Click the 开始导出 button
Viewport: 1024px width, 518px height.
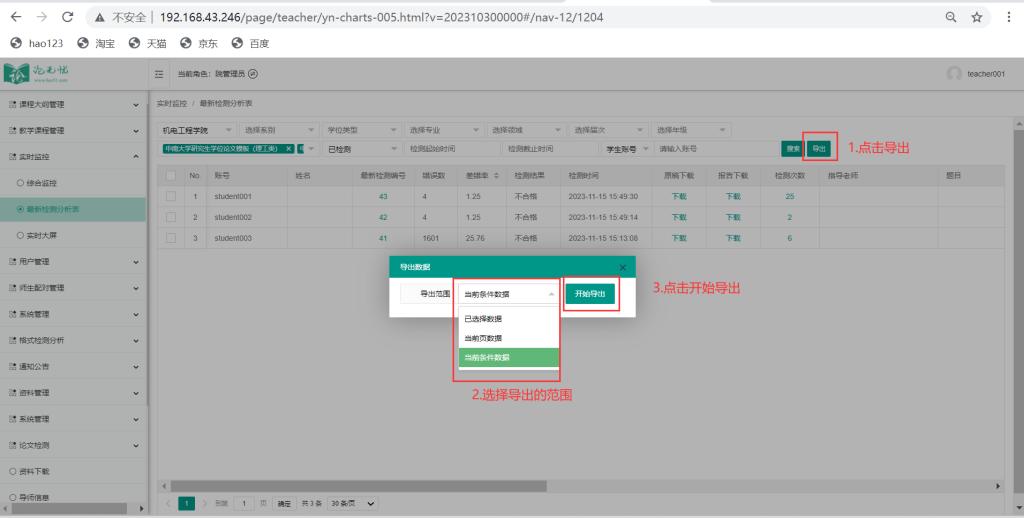[590, 294]
